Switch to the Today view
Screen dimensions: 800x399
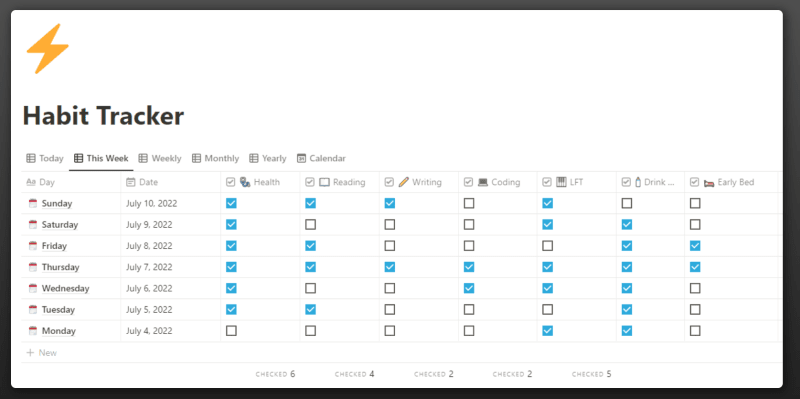tap(45, 158)
